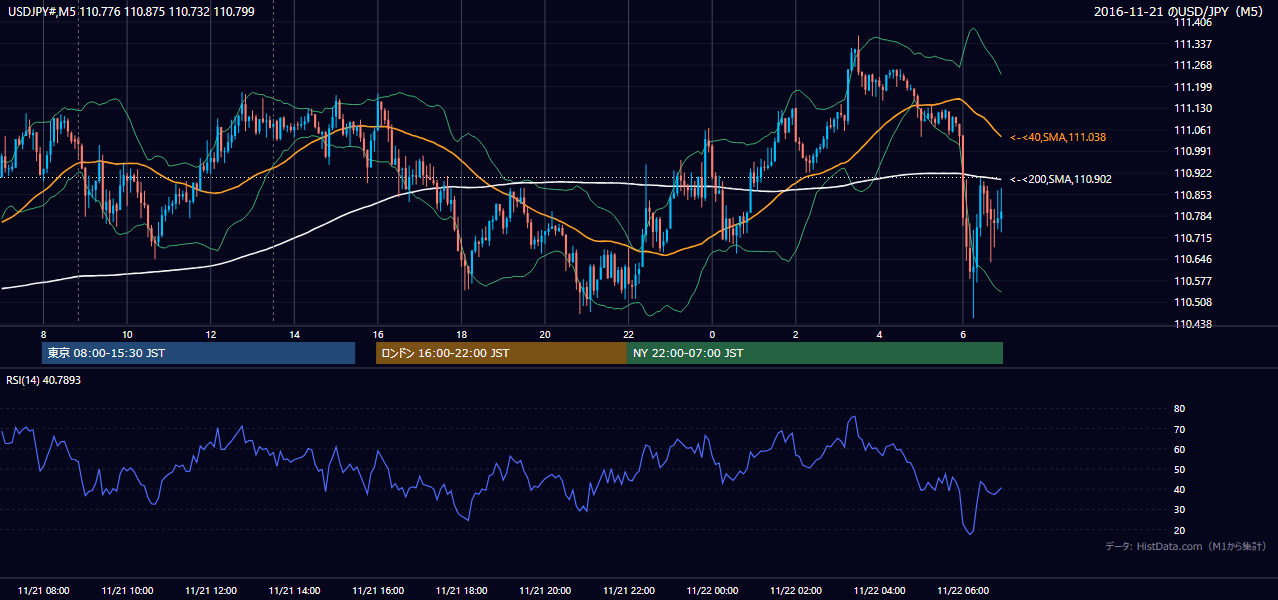Click price level 110.646 on the axis
The width and height of the screenshot is (1278, 600).
click(1193, 259)
